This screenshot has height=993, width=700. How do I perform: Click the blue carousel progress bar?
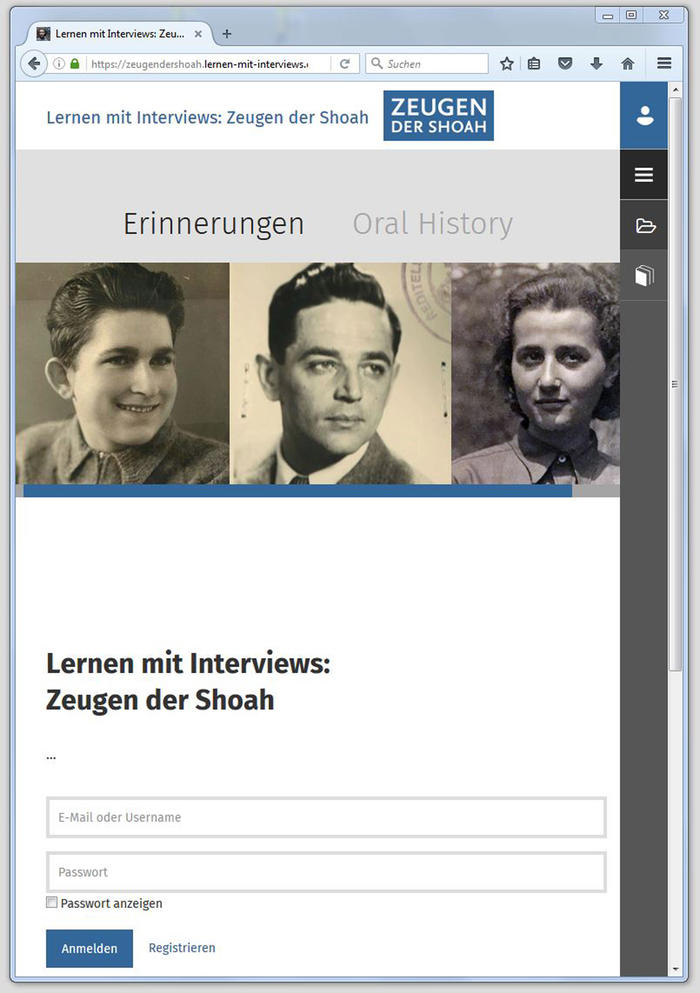pos(297,491)
